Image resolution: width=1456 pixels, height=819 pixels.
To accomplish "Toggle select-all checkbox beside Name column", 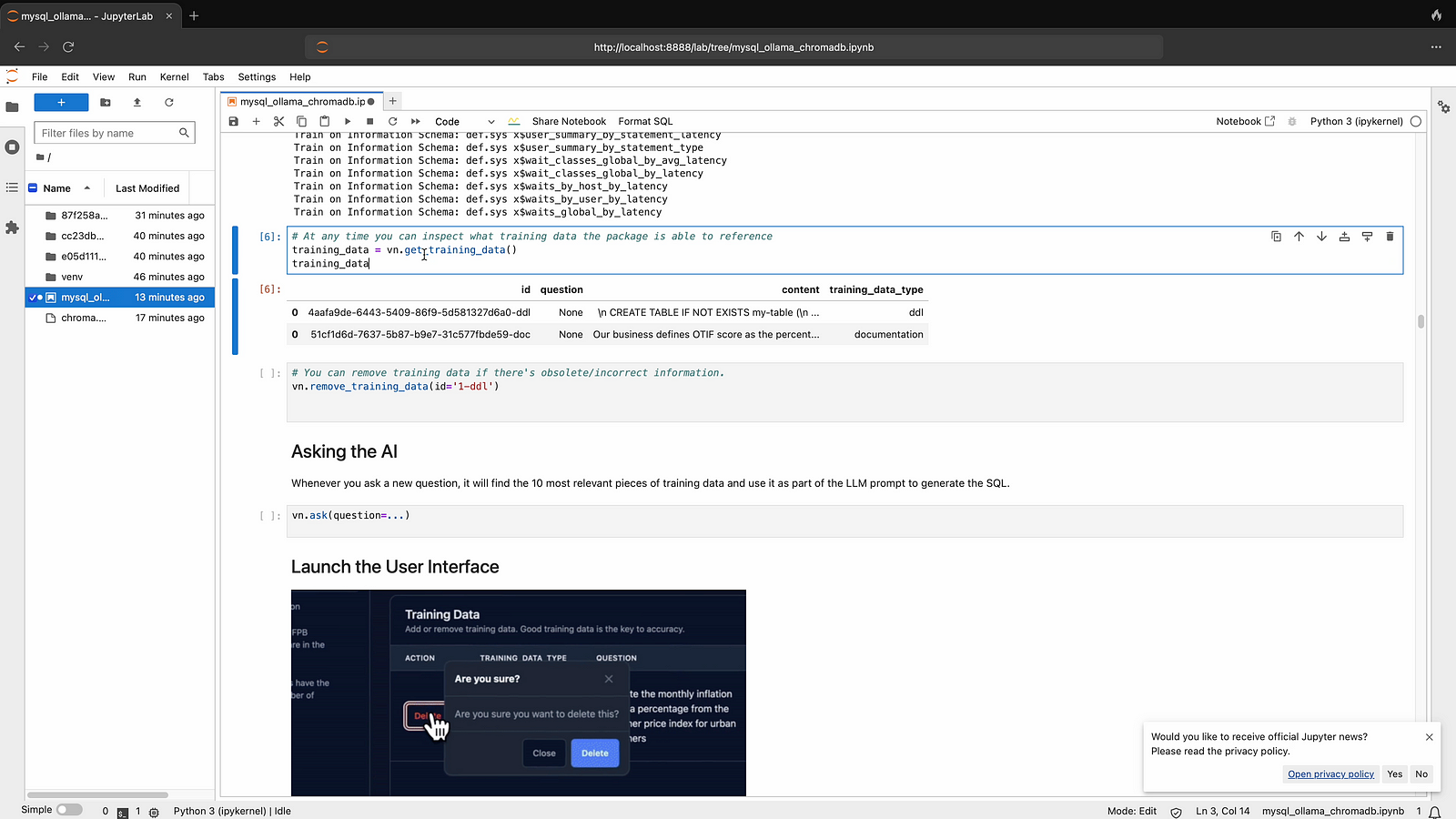I will click(x=33, y=188).
